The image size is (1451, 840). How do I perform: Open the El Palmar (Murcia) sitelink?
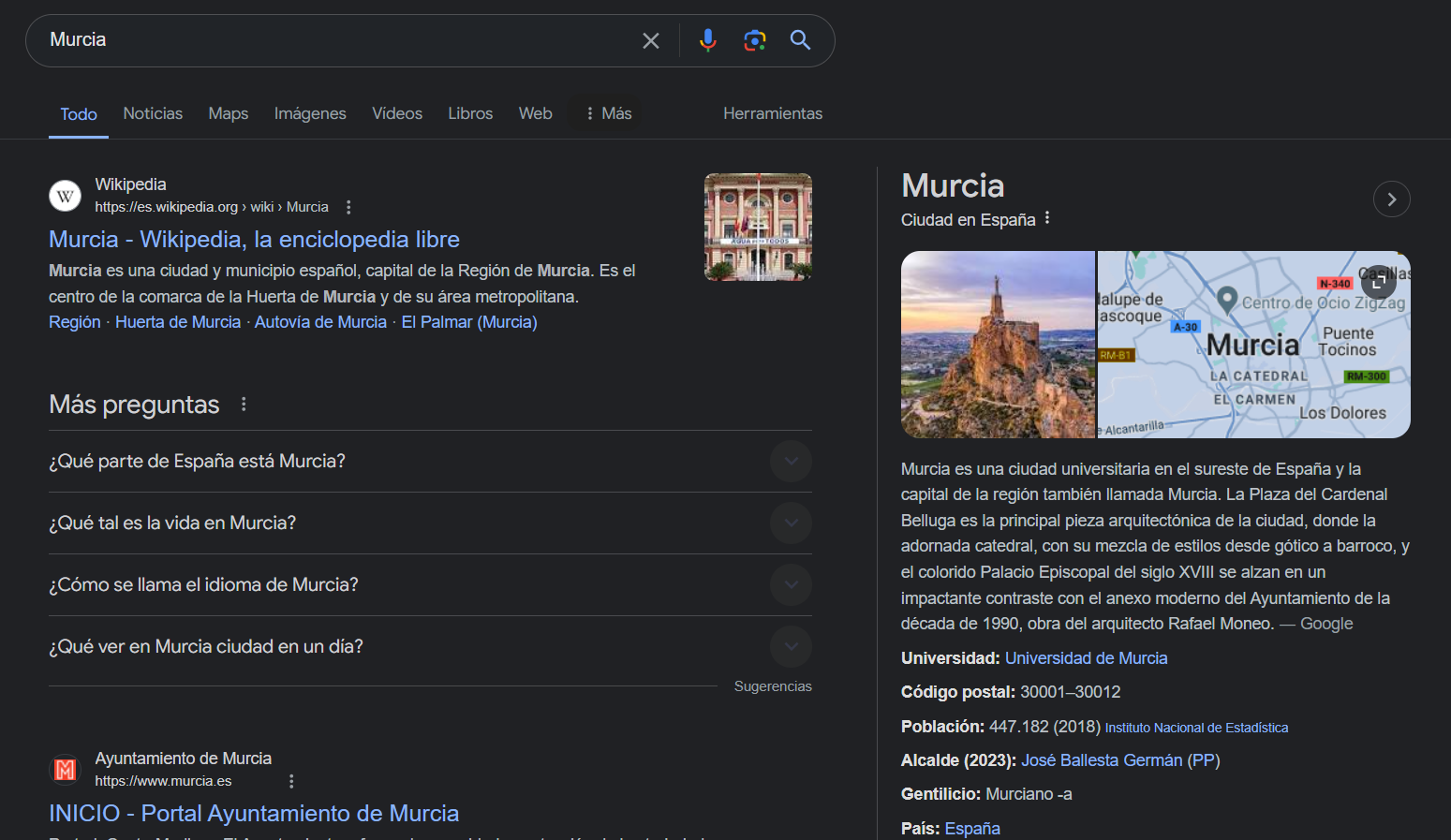pos(469,322)
